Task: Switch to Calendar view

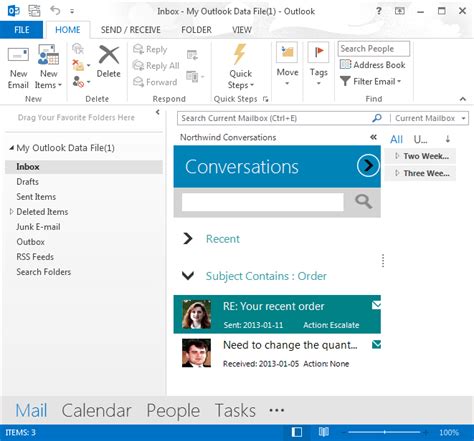Action: [96, 410]
